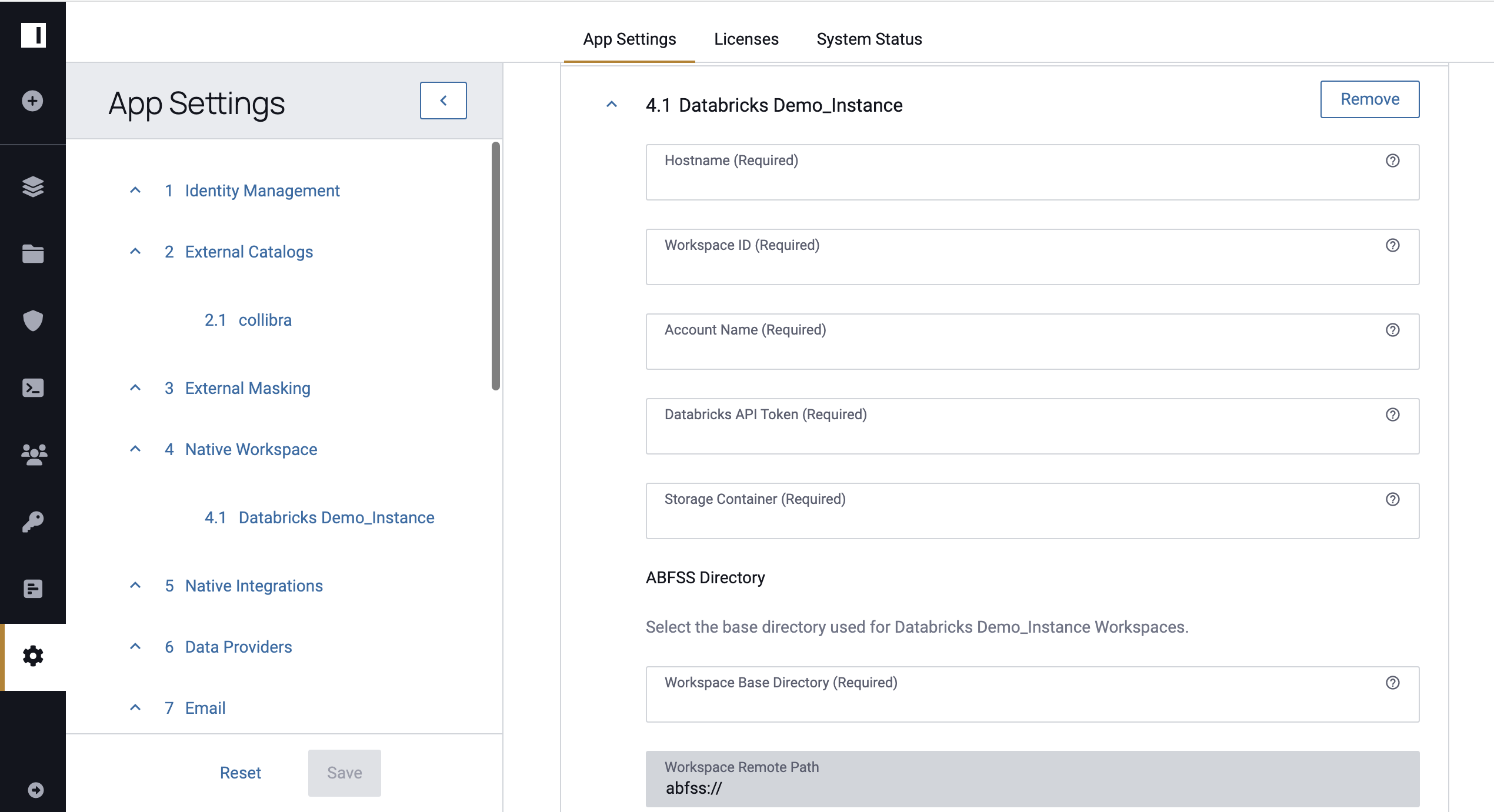1494x812 pixels.
Task: Go to Data Providers settings
Action: coord(238,647)
